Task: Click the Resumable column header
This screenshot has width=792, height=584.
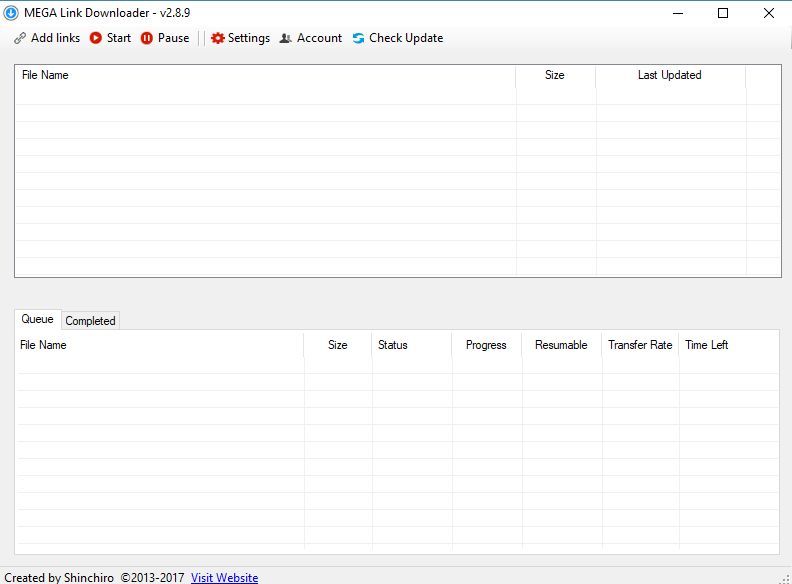Action: 562,345
